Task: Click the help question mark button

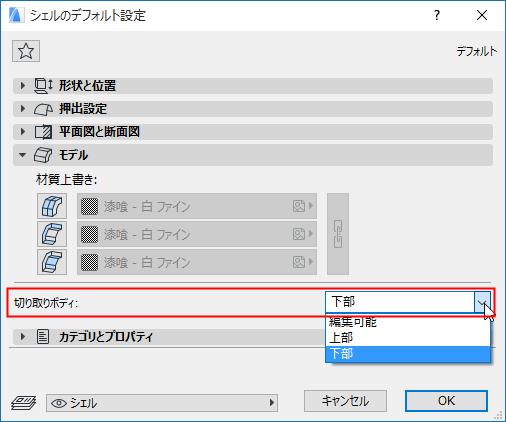Action: [x=437, y=15]
